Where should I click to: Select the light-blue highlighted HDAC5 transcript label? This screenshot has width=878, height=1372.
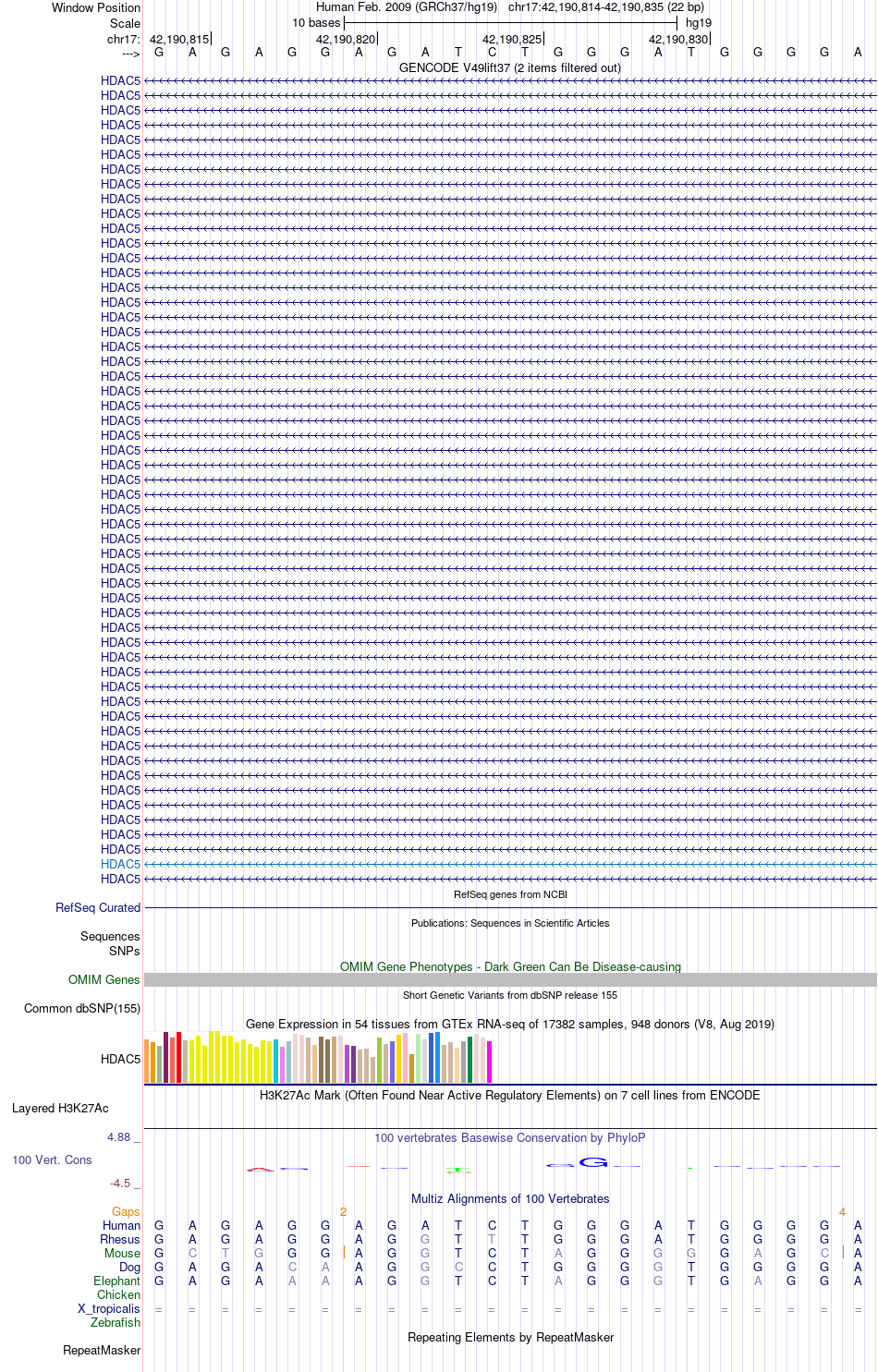(x=121, y=864)
